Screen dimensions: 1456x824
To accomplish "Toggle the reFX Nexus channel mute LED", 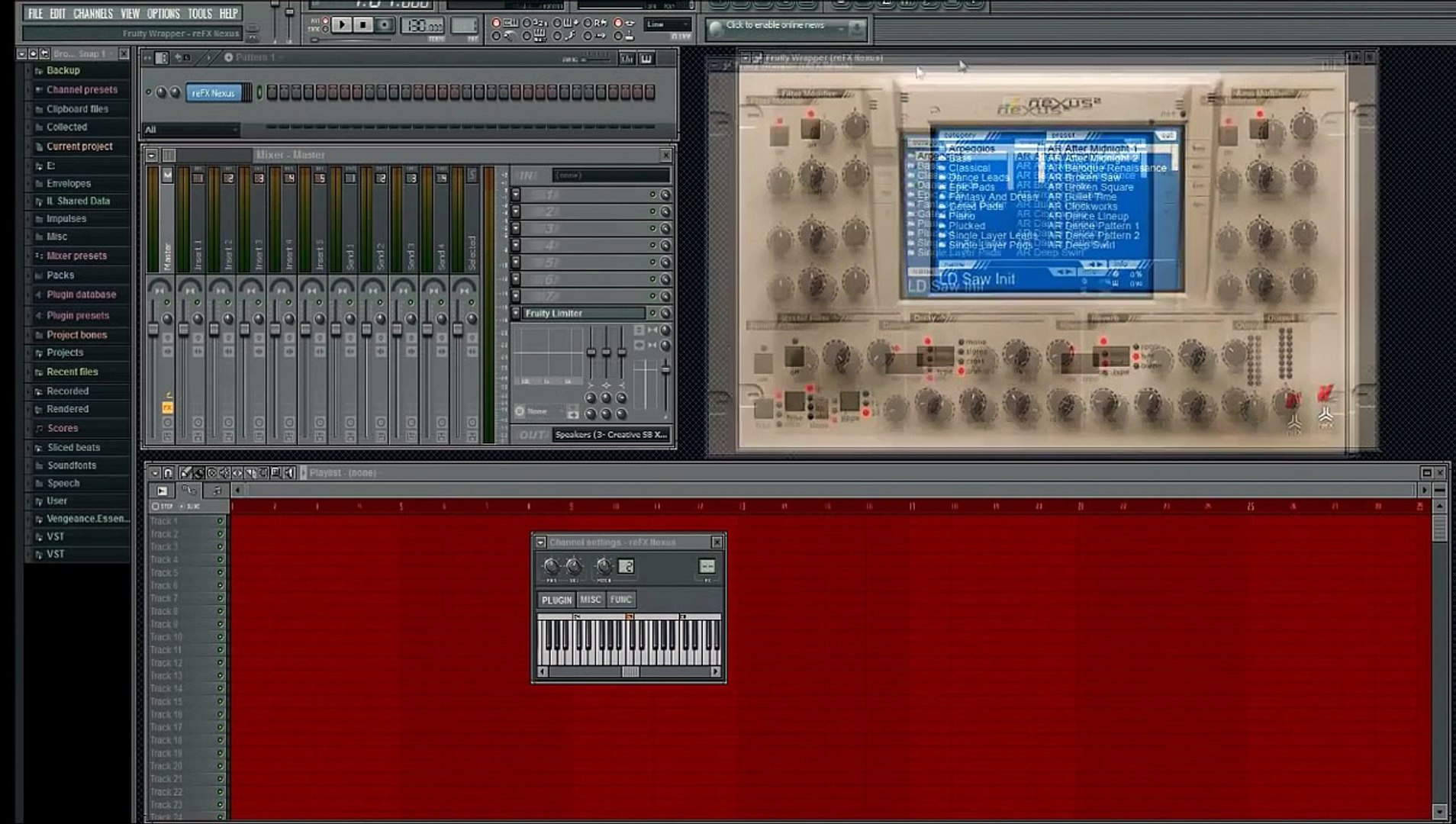I will click(x=148, y=92).
